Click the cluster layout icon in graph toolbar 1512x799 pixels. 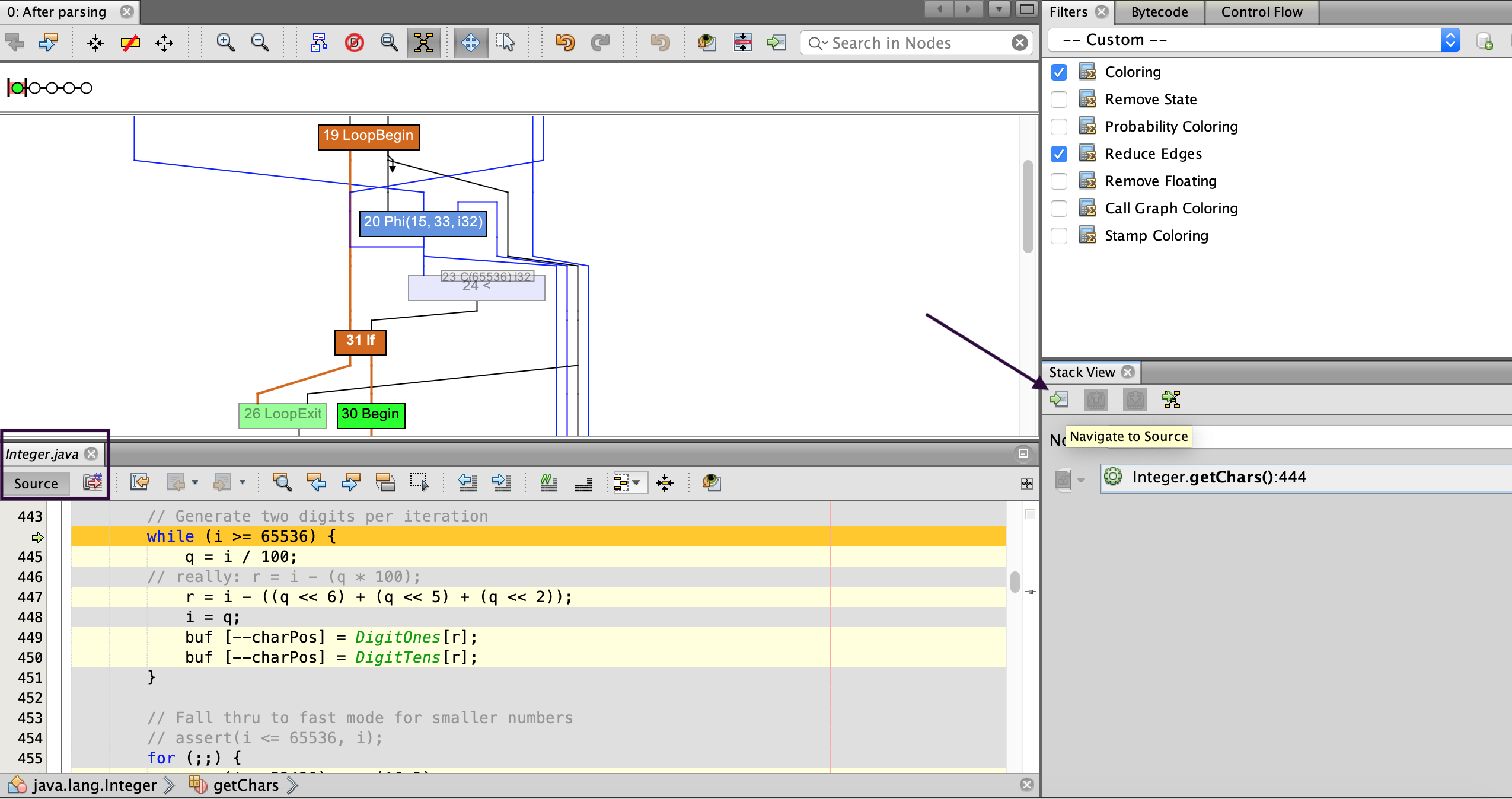pyautogui.click(x=319, y=43)
